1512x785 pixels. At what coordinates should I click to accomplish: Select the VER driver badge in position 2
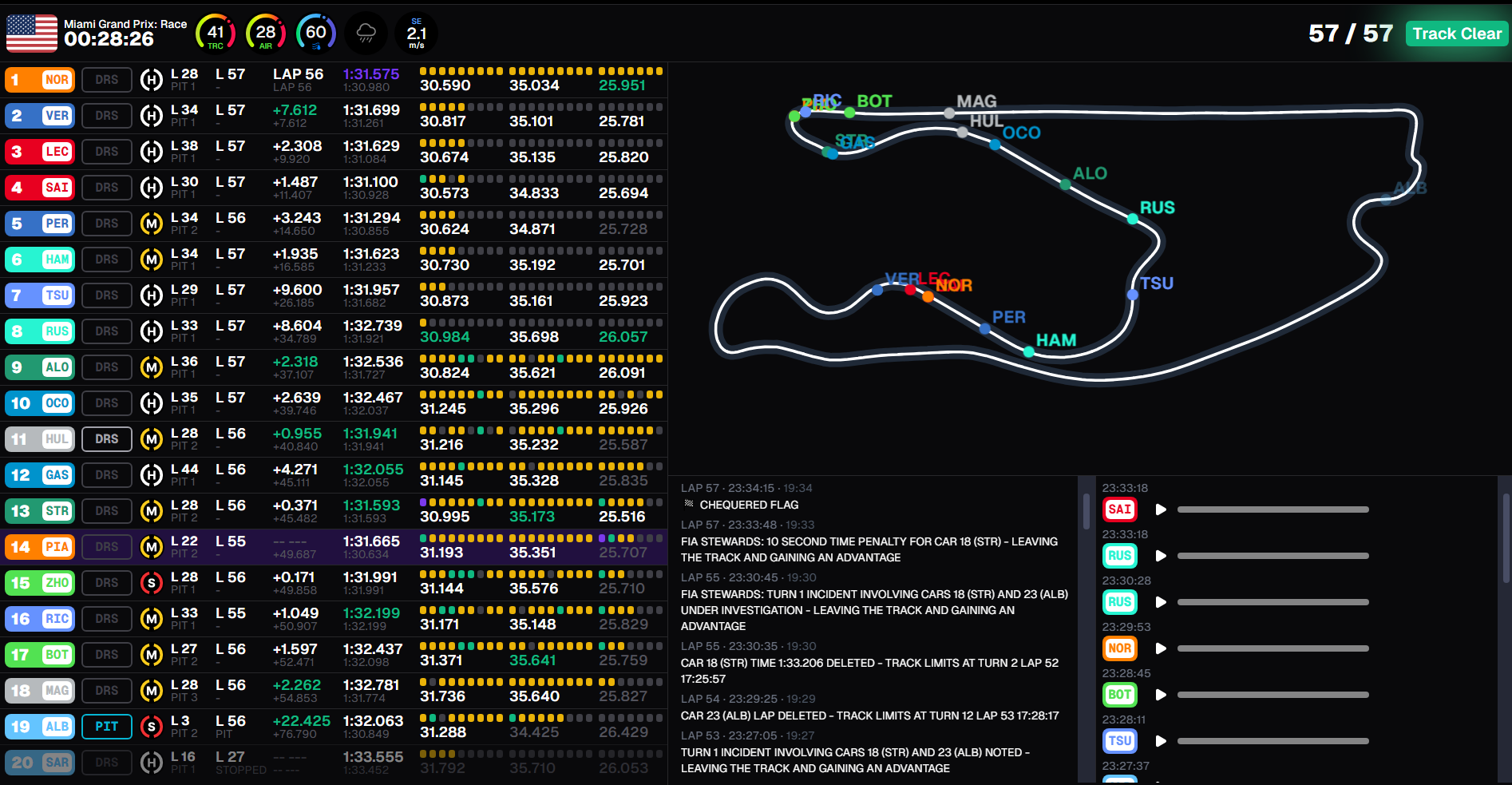click(x=40, y=116)
